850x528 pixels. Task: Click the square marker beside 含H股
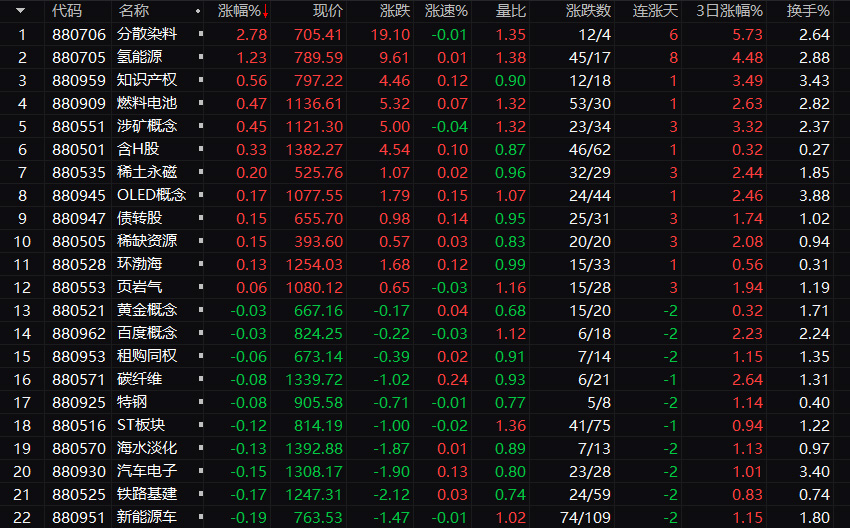(x=201, y=149)
